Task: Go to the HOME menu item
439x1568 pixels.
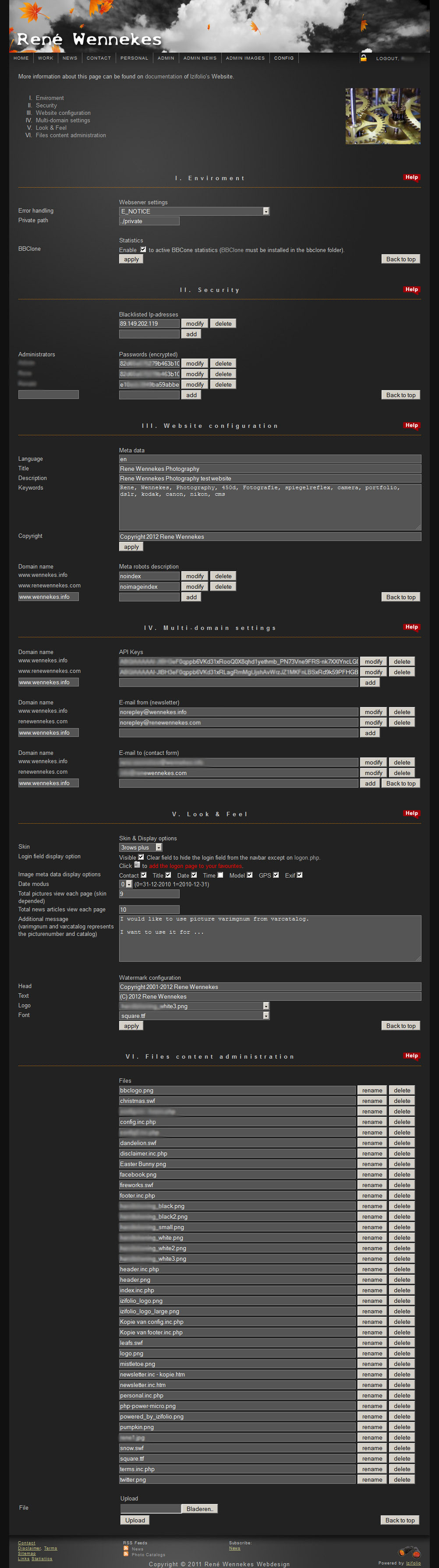Action: point(21,58)
